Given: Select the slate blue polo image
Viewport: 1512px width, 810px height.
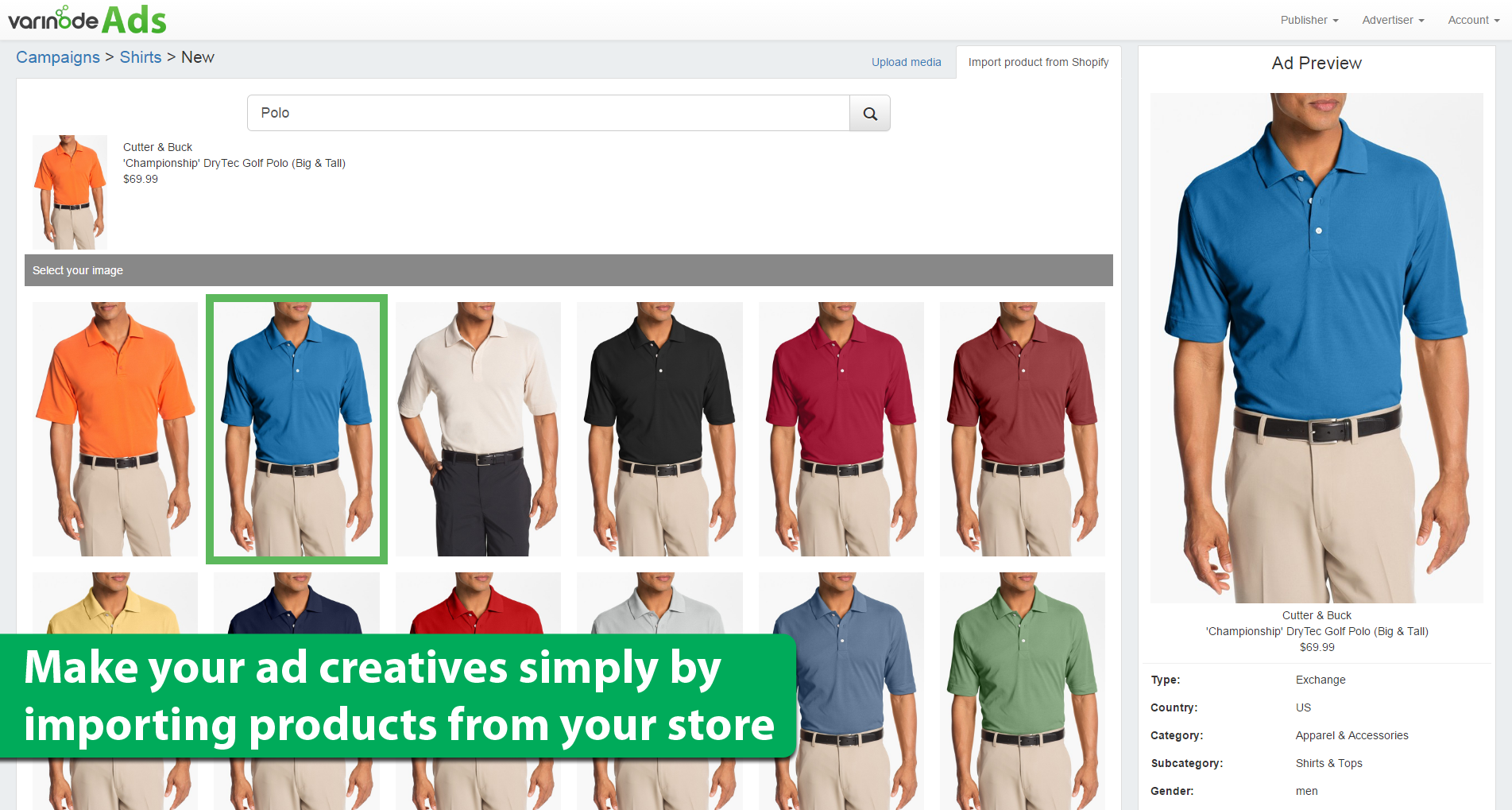Looking at the screenshot, I should tap(841, 691).
